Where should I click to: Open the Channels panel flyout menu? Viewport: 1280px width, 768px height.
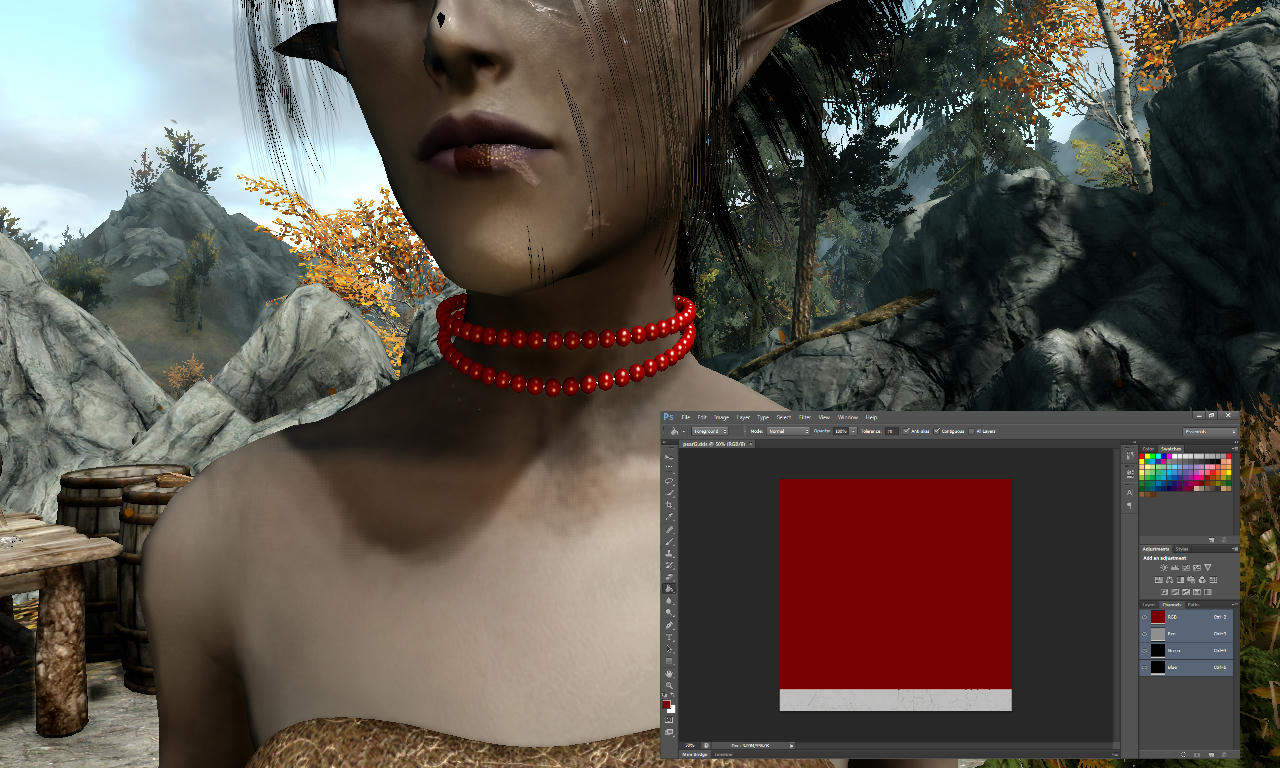1233,605
